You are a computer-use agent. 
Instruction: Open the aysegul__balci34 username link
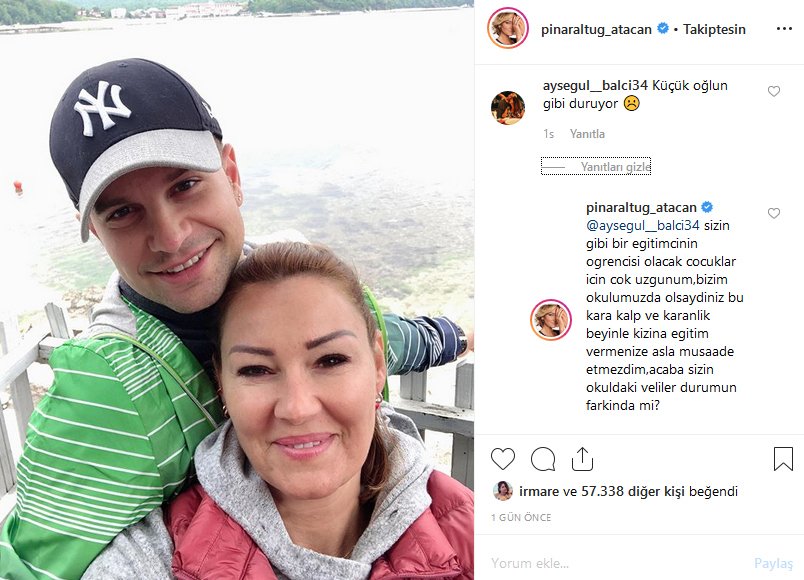[595, 85]
